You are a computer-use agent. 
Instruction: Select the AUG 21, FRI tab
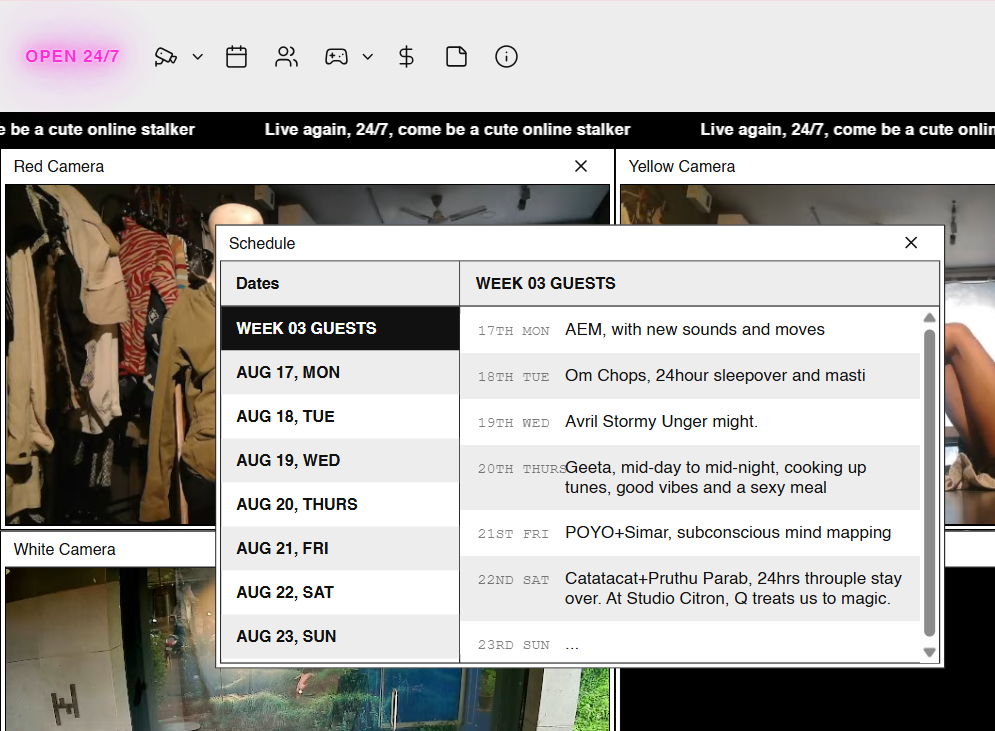(340, 548)
